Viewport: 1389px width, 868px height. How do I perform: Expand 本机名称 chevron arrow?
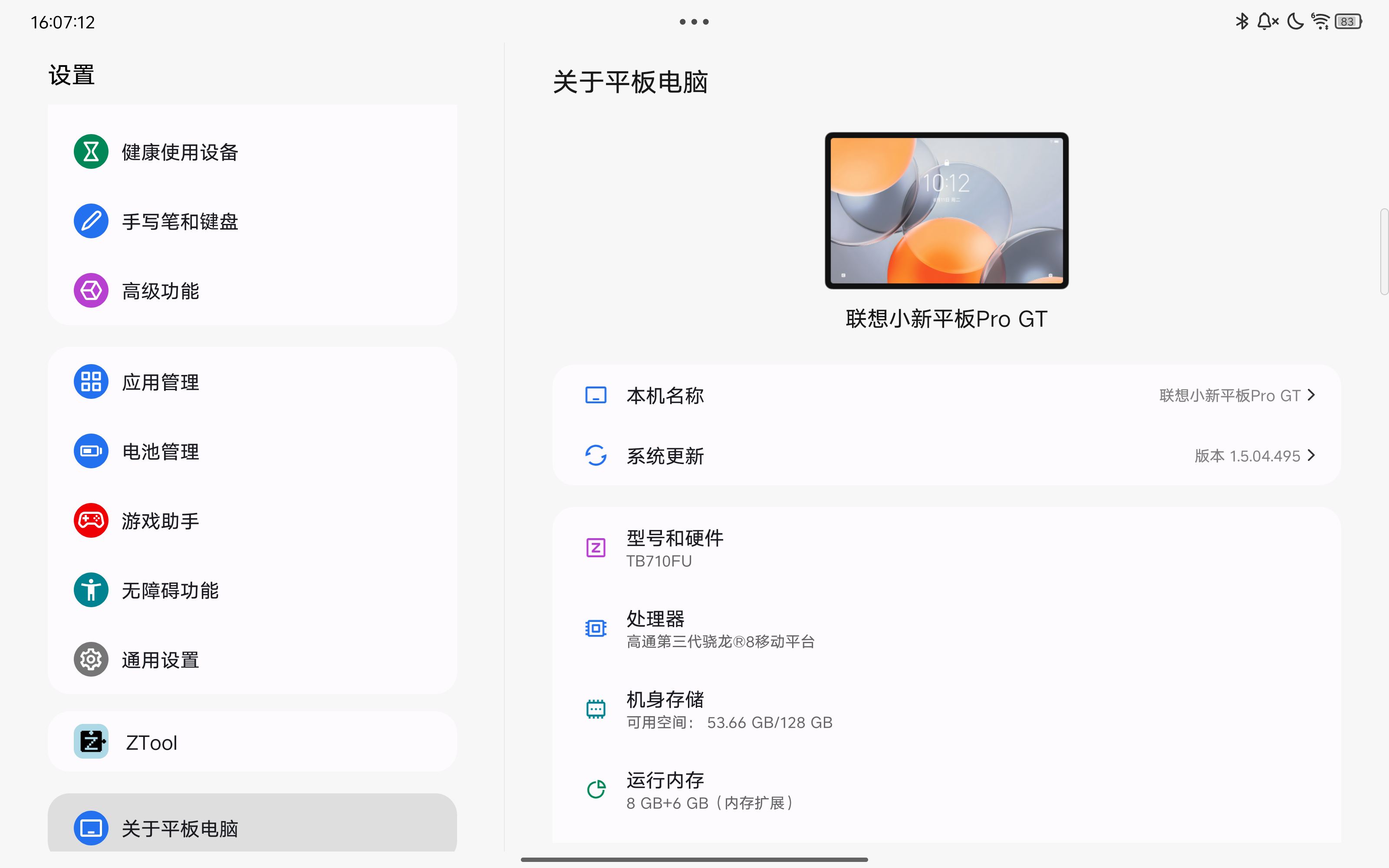point(1311,395)
